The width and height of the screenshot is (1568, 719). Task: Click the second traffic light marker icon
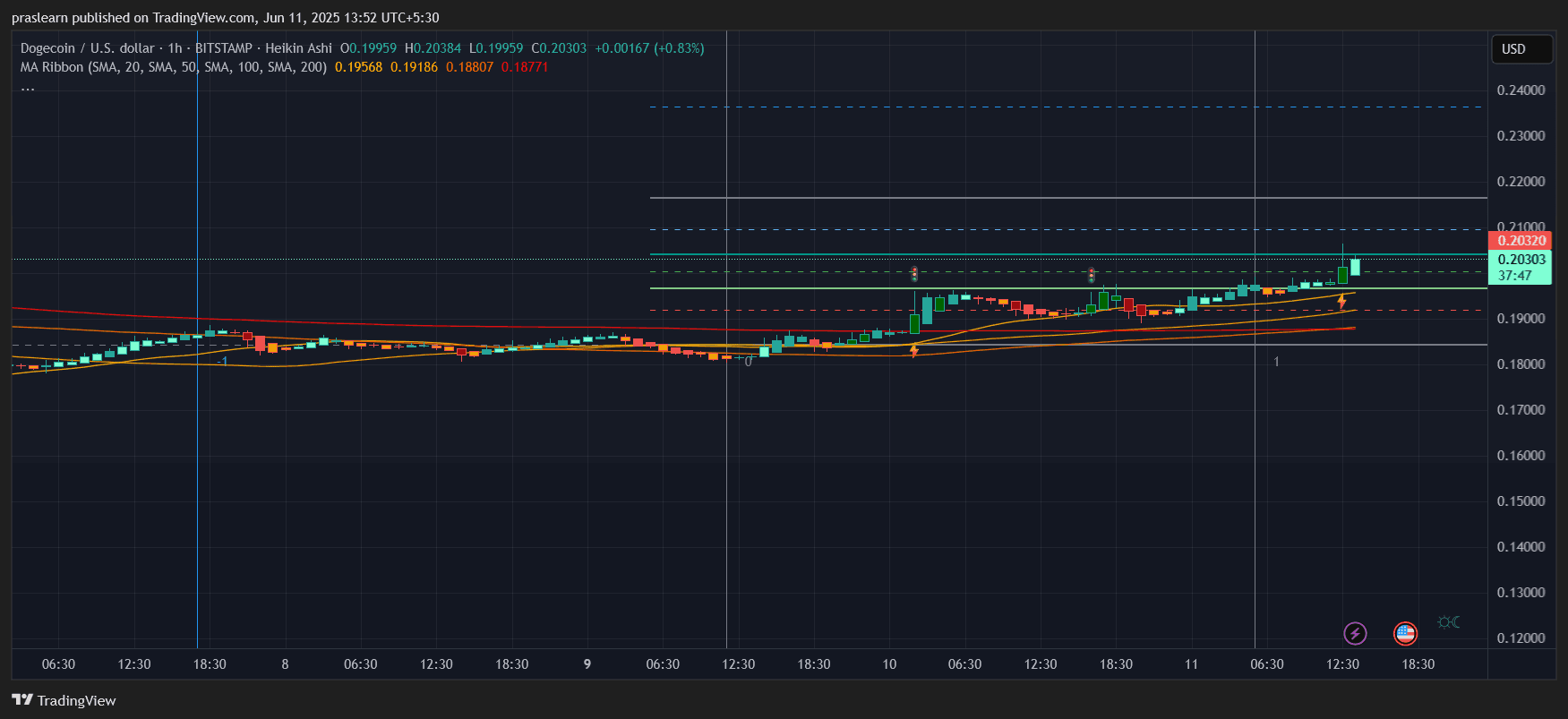click(x=1092, y=275)
